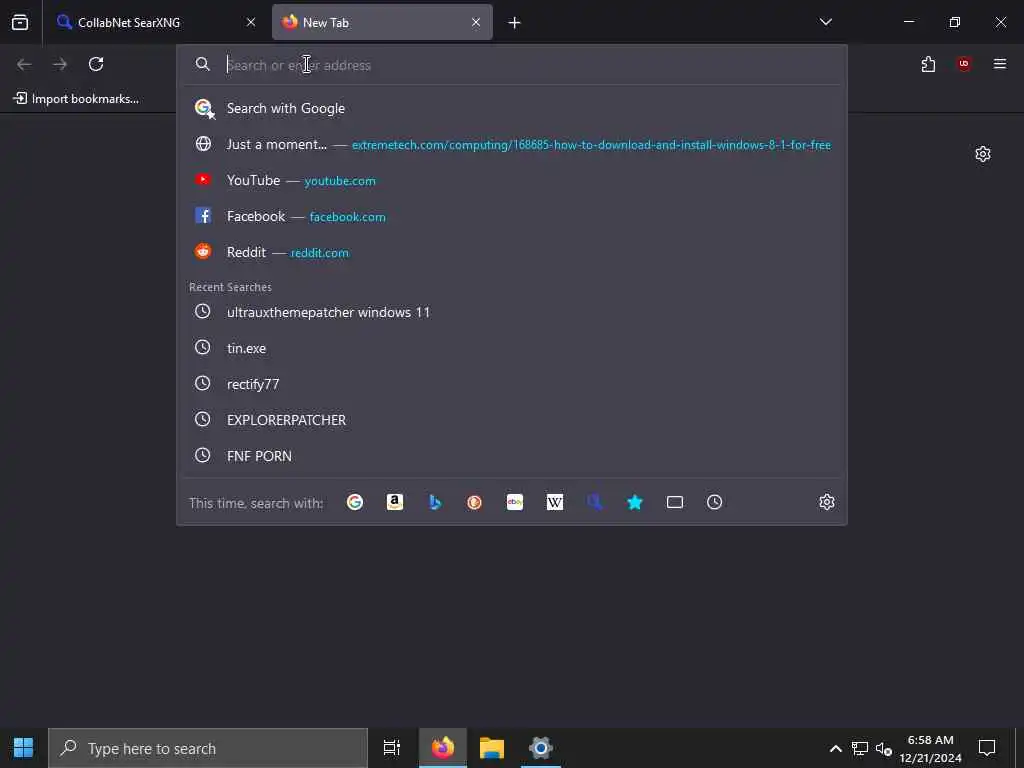The height and width of the screenshot is (768, 1024).
Task: Select recent search tin.exe
Action: [512, 348]
